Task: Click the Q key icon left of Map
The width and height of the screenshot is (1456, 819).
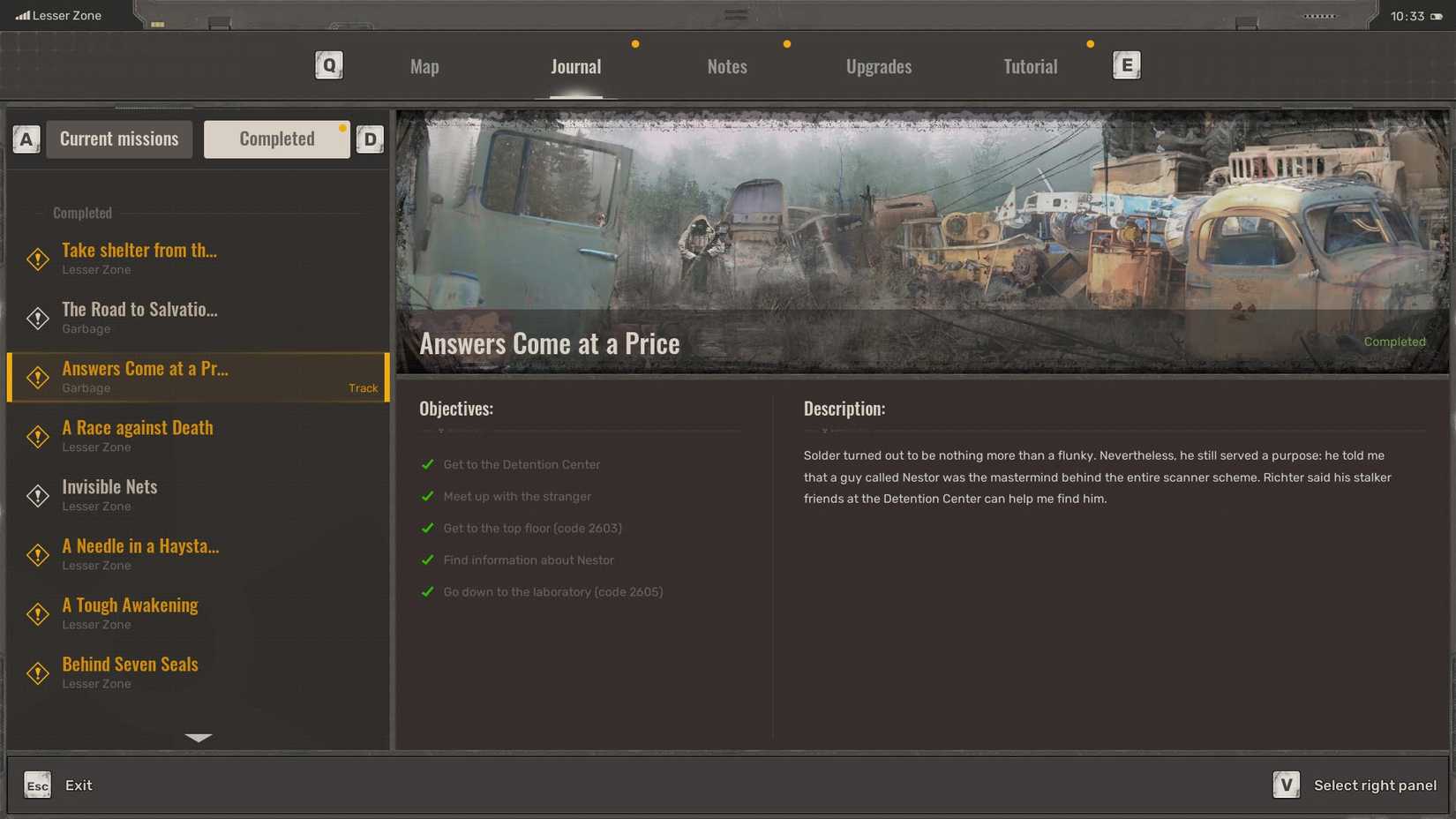Action: pos(328,65)
